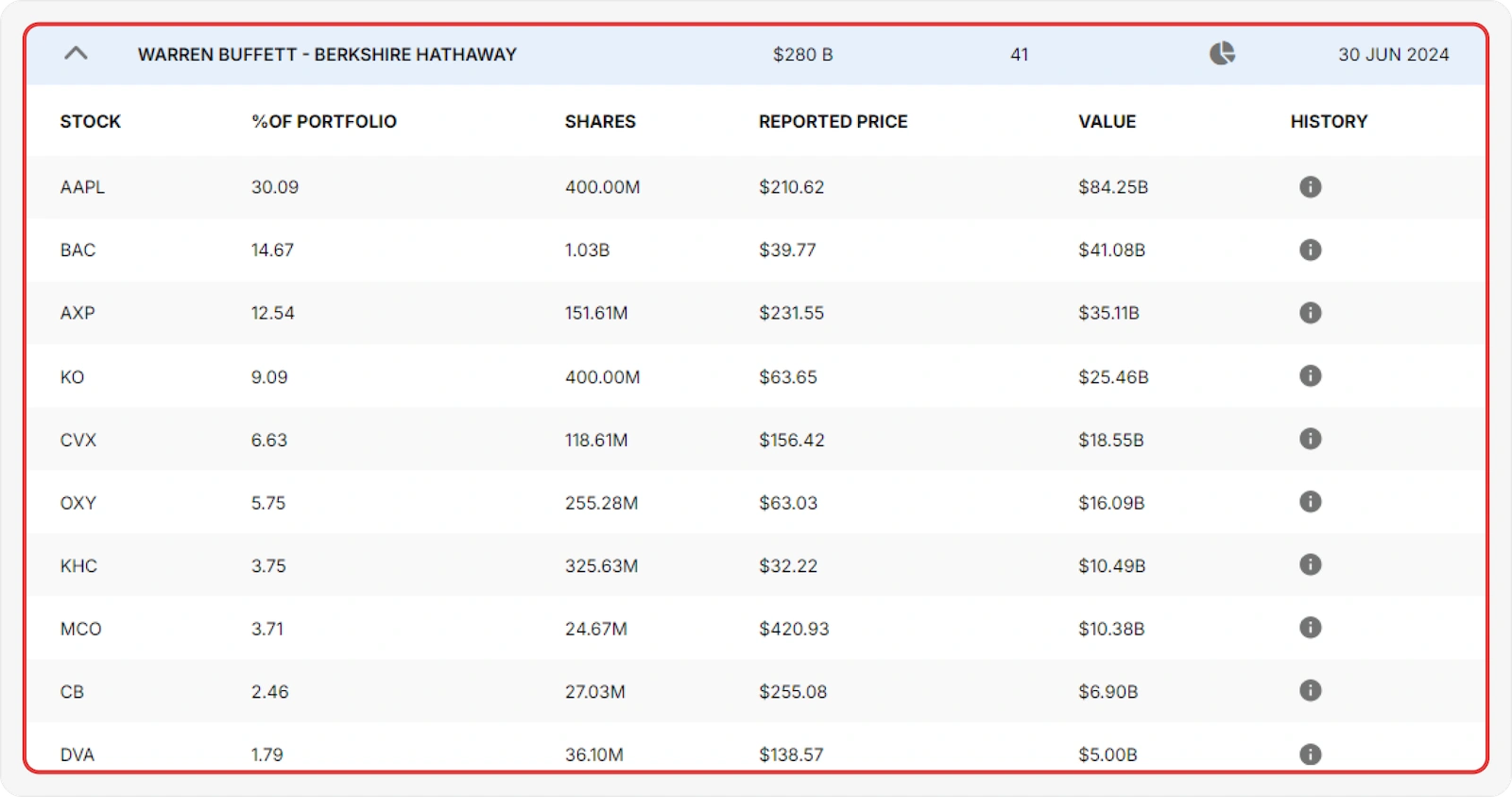Click CVX history info icon
1512x797 pixels.
pos(1310,439)
